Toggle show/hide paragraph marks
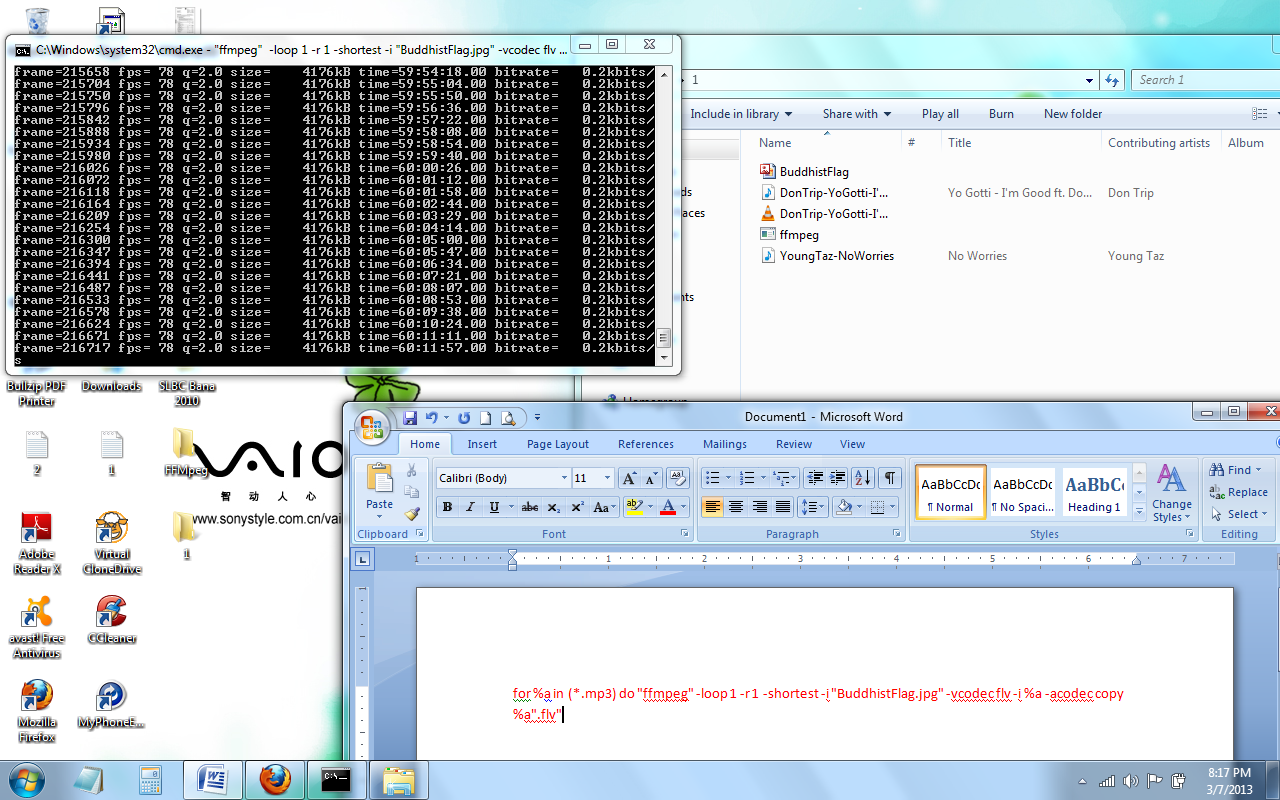This screenshot has height=800, width=1280. pos(889,478)
